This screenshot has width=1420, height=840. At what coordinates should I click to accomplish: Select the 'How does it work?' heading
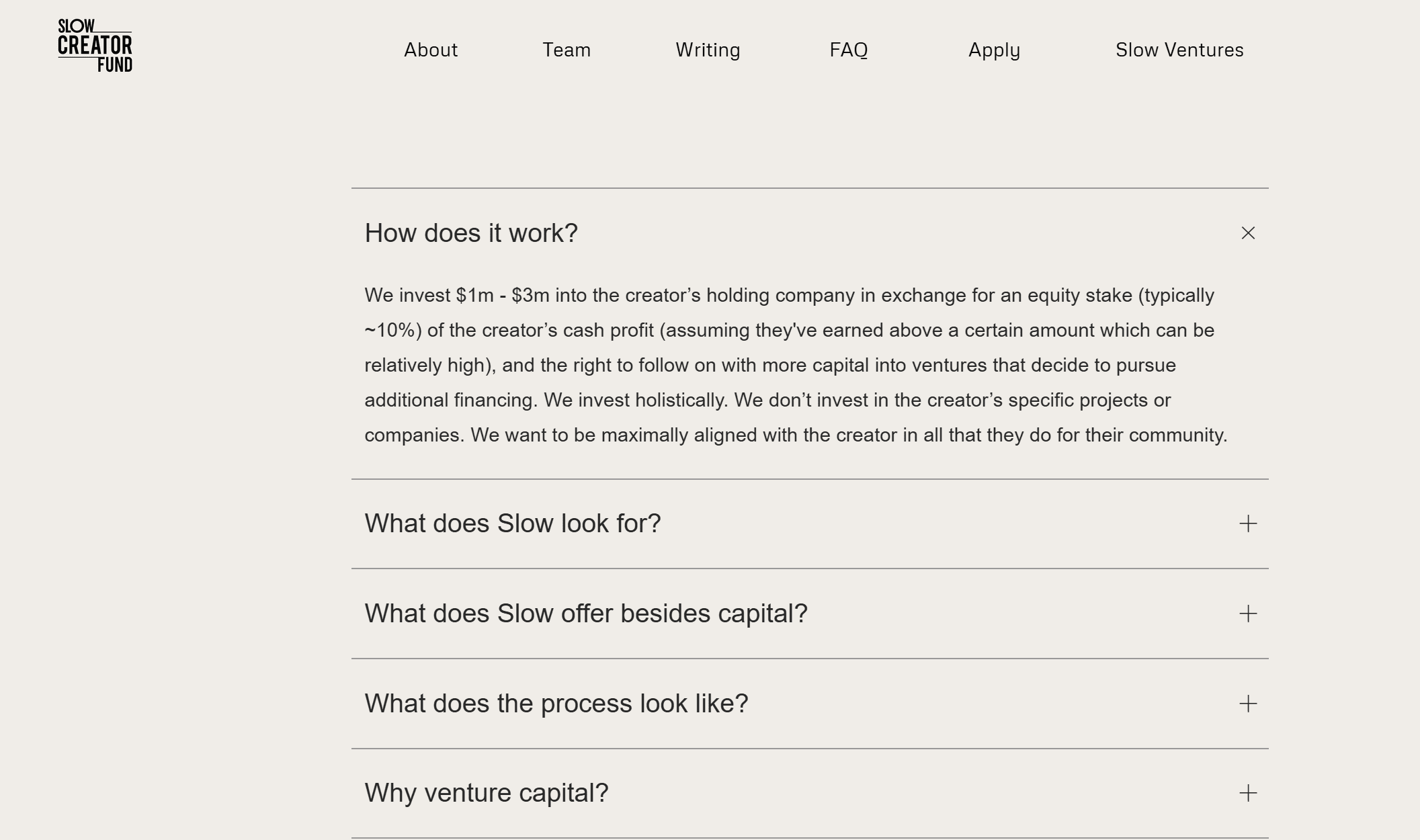(x=471, y=233)
